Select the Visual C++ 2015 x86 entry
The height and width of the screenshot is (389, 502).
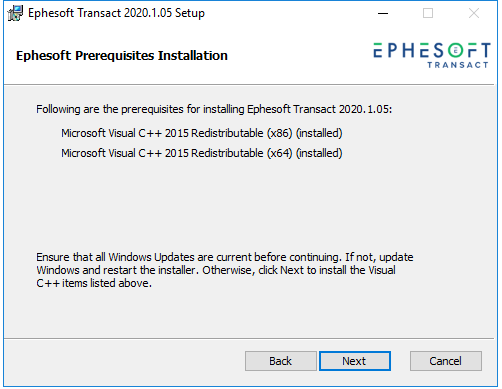coord(202,133)
